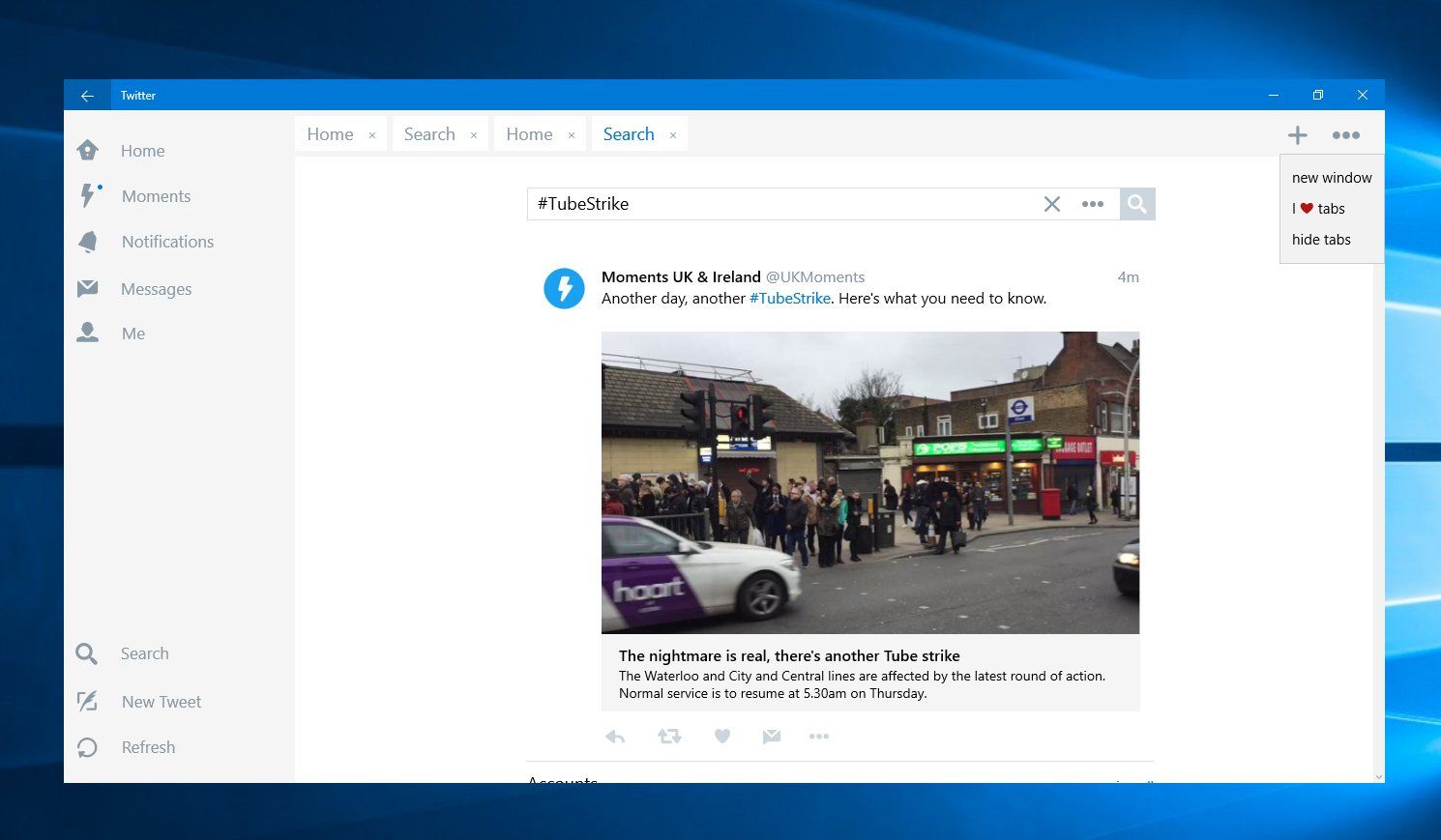Reply to the UKMoments tweet
The width and height of the screenshot is (1441, 840).
615,736
